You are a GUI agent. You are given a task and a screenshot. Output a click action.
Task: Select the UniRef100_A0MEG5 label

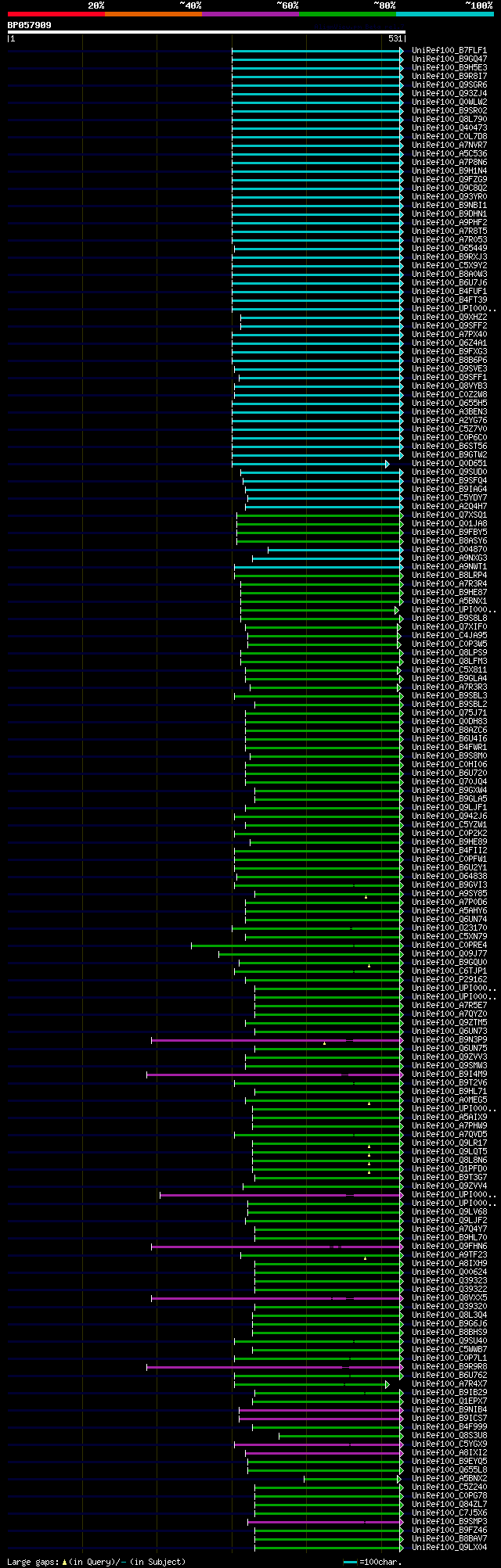pyautogui.click(x=449, y=1100)
